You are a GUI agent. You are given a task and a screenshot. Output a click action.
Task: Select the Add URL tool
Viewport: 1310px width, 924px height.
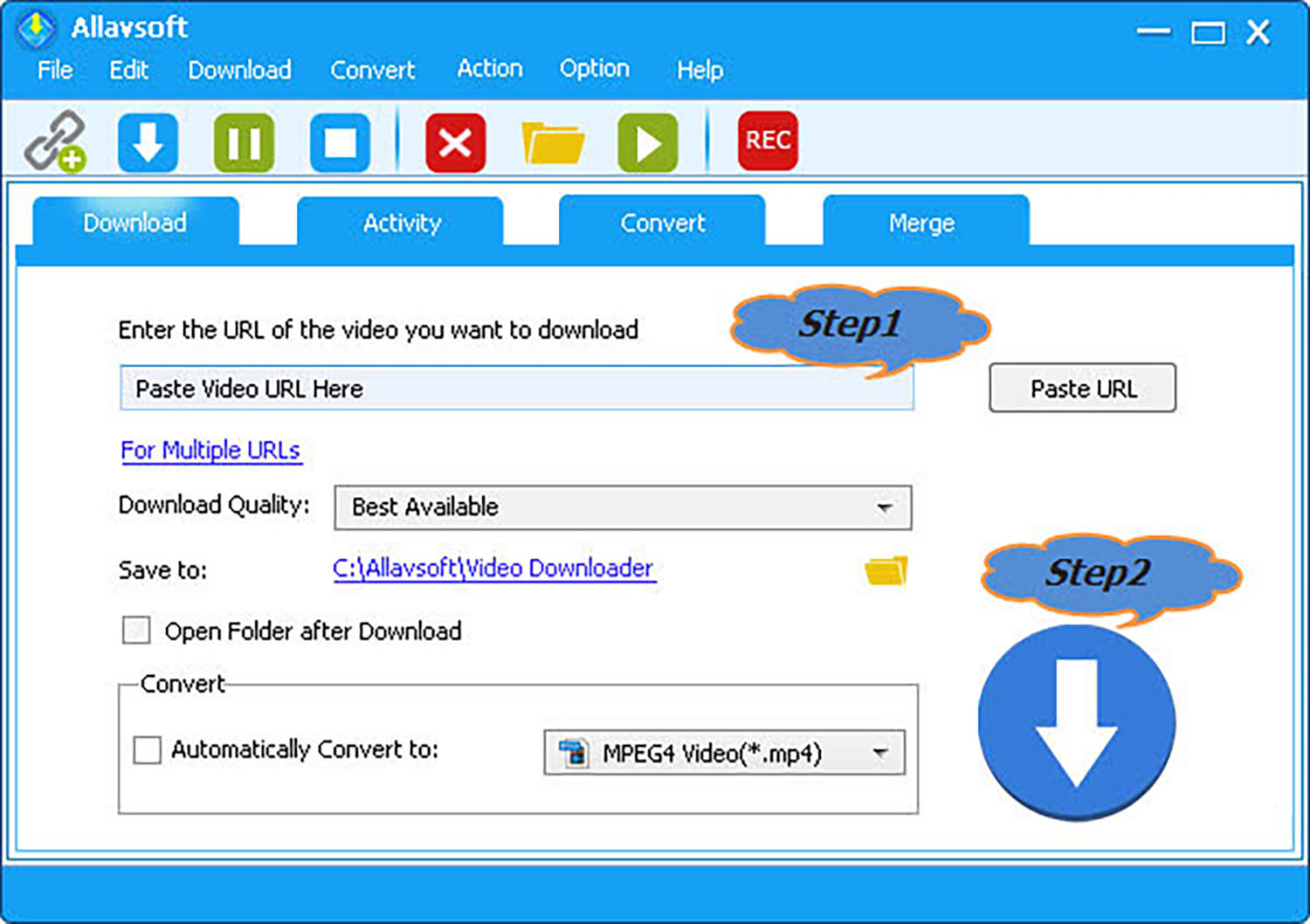[x=55, y=140]
